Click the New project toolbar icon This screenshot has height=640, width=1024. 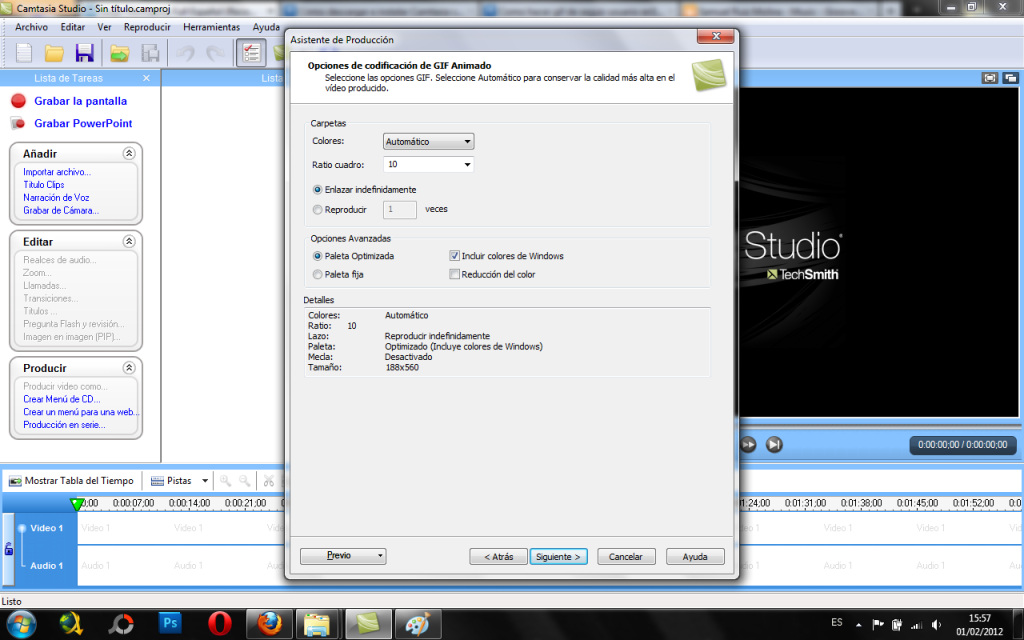24,53
